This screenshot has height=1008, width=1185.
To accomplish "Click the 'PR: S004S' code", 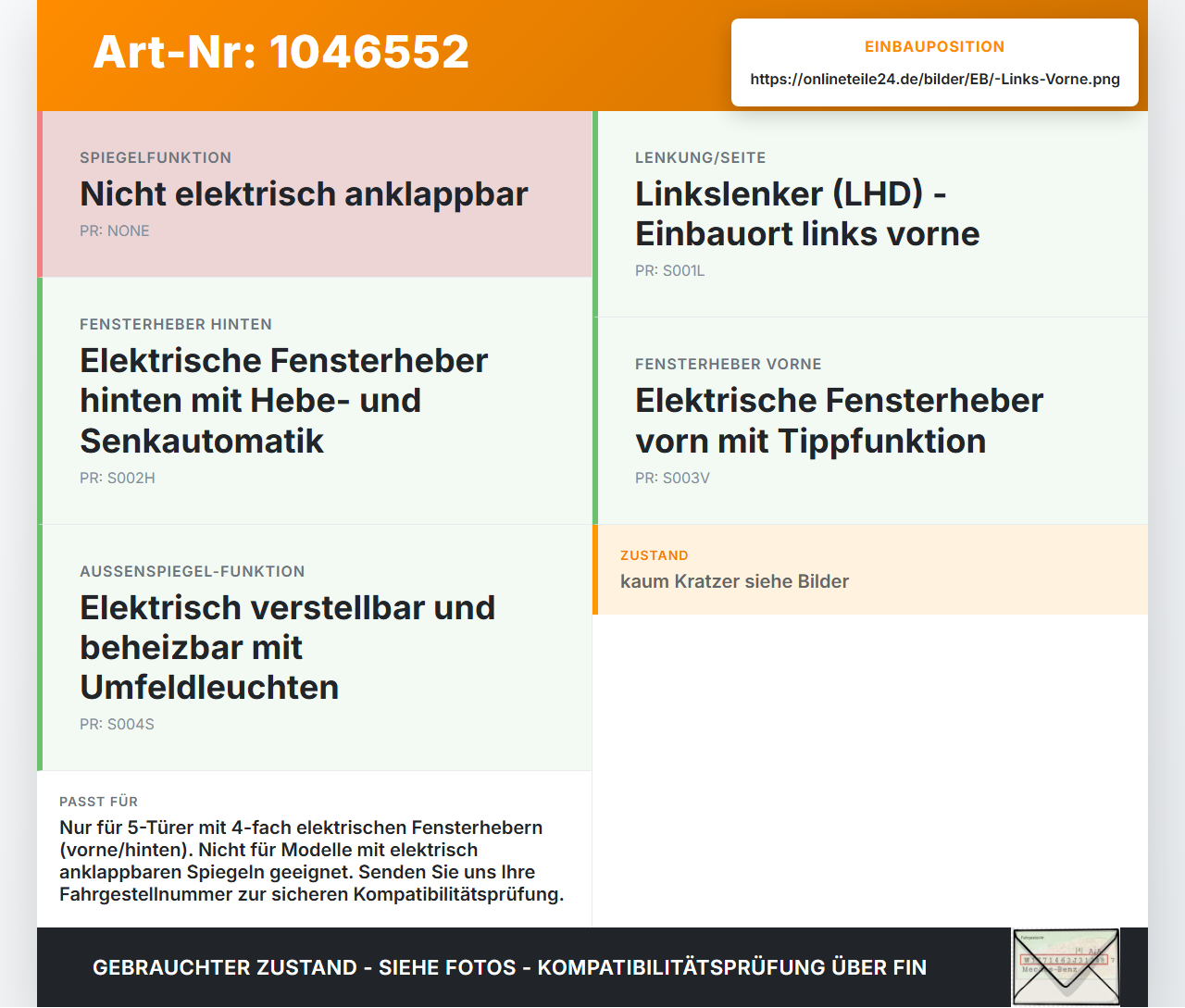I will pyautogui.click(x=118, y=724).
